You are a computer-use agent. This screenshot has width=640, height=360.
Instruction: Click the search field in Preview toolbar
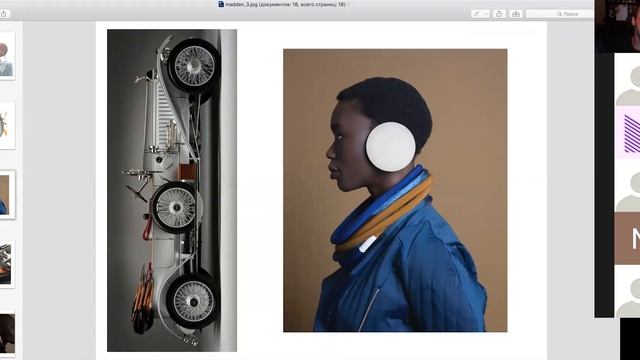560,14
